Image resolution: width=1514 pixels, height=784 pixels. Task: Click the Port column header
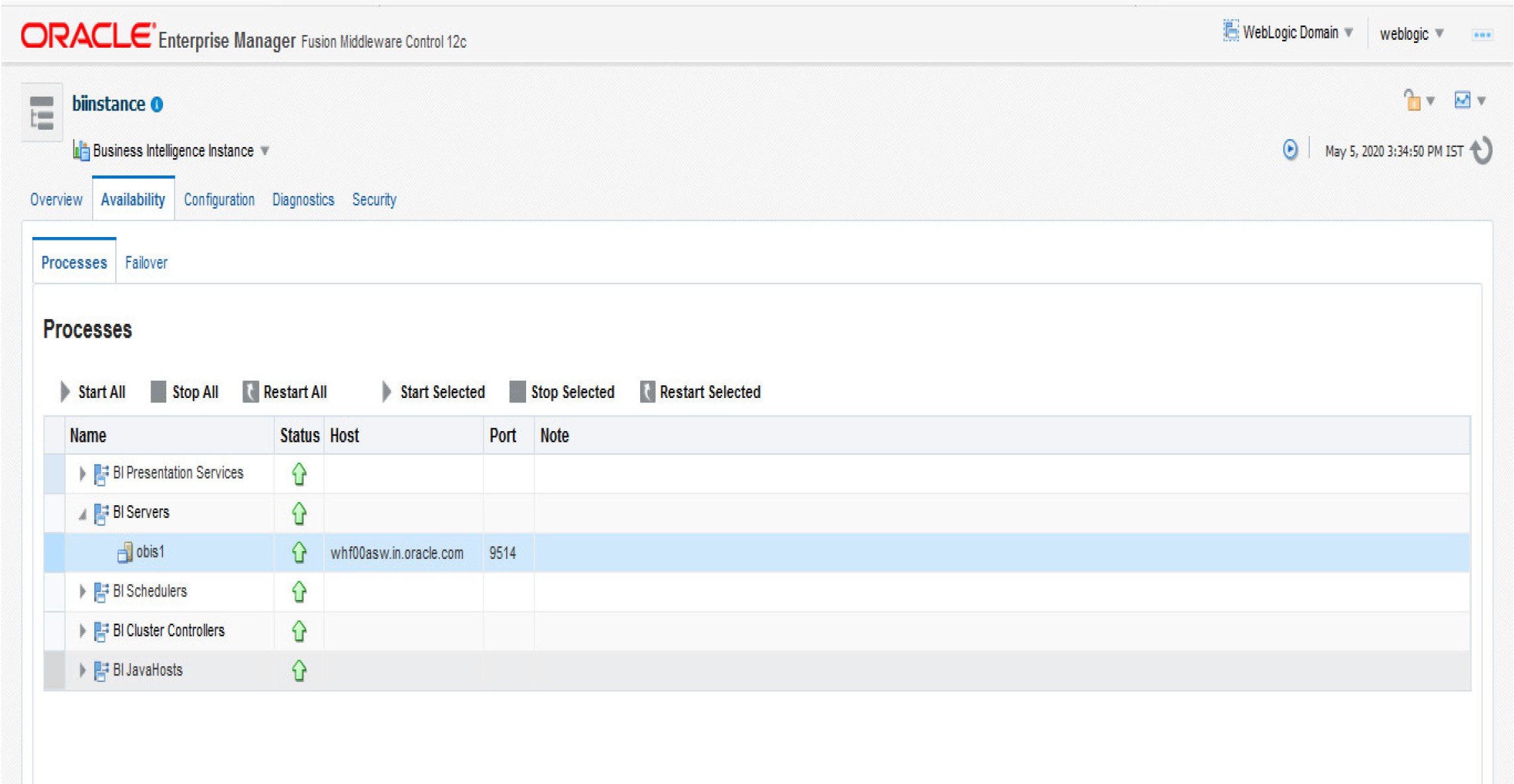pyautogui.click(x=509, y=435)
